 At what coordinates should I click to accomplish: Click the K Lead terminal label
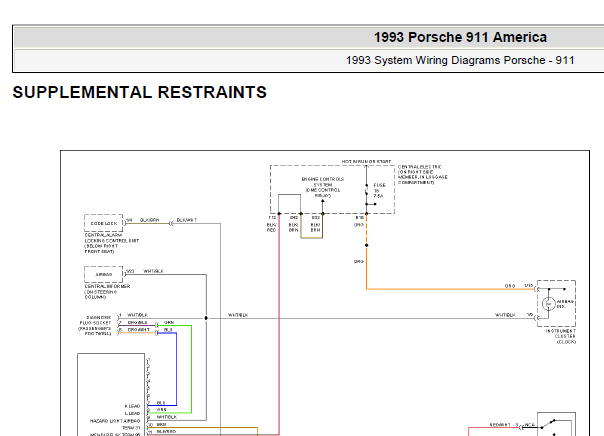[132, 406]
